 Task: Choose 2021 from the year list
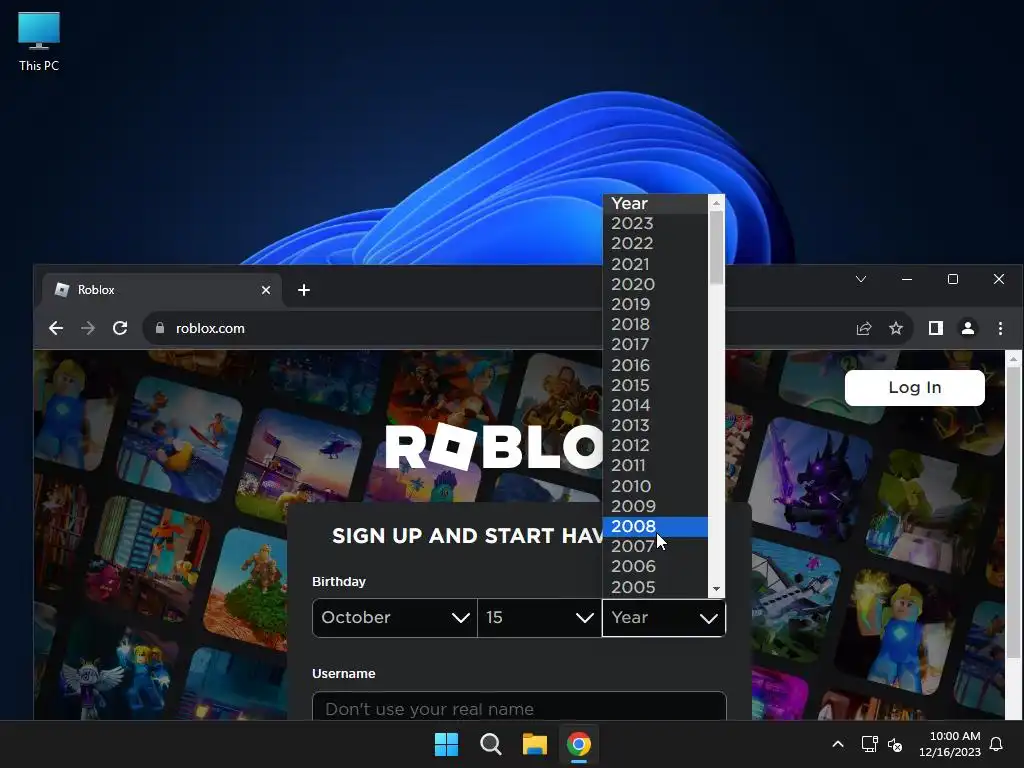coord(655,264)
